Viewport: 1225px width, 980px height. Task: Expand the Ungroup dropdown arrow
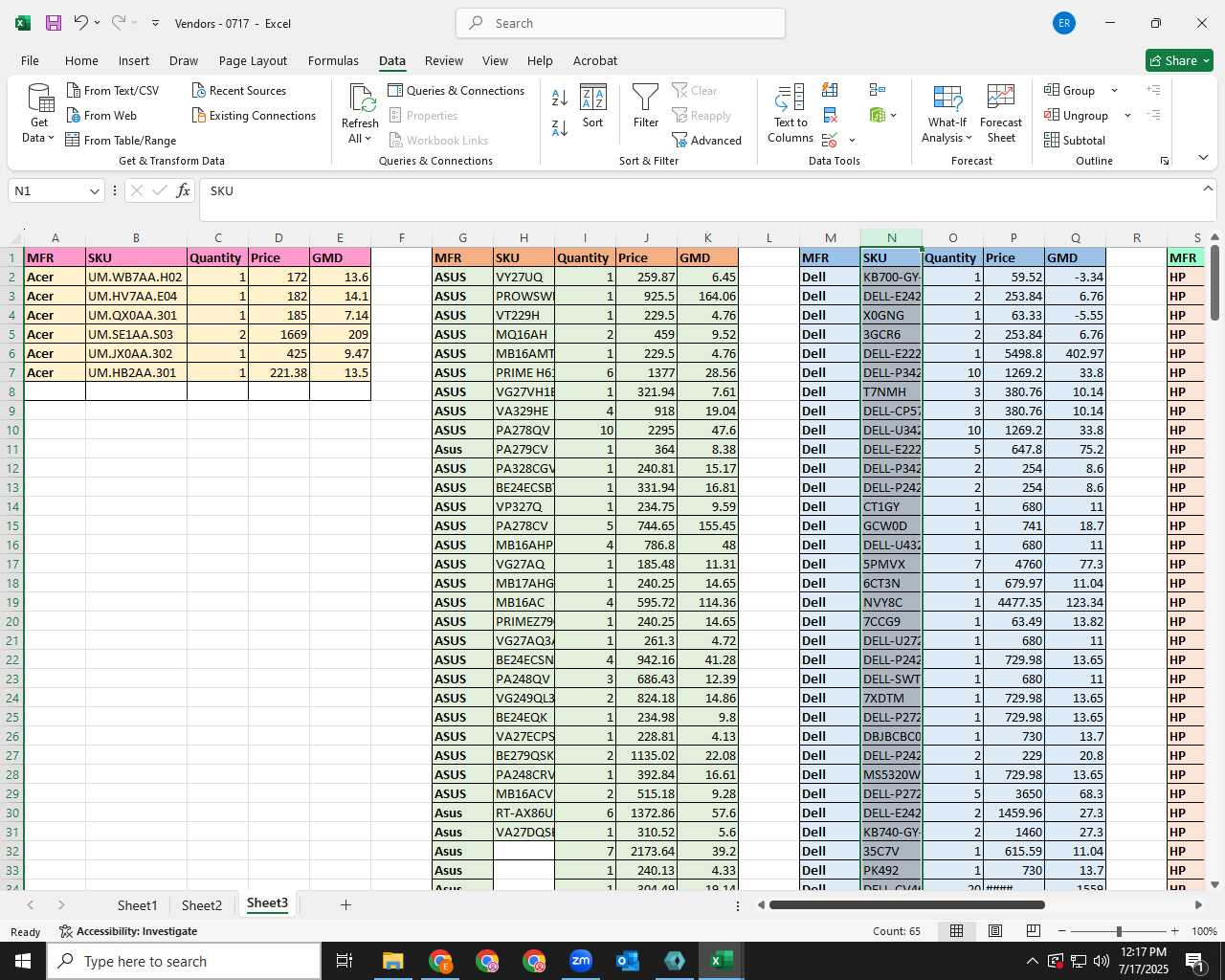coord(1127,116)
